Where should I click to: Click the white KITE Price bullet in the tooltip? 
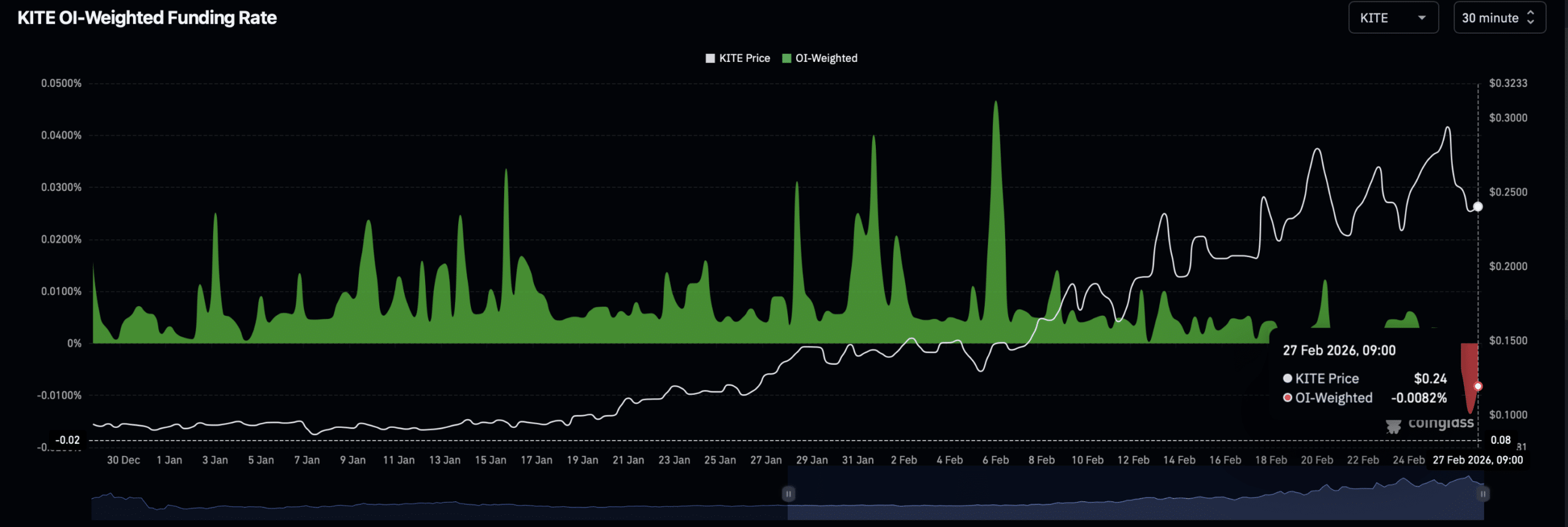[1287, 378]
